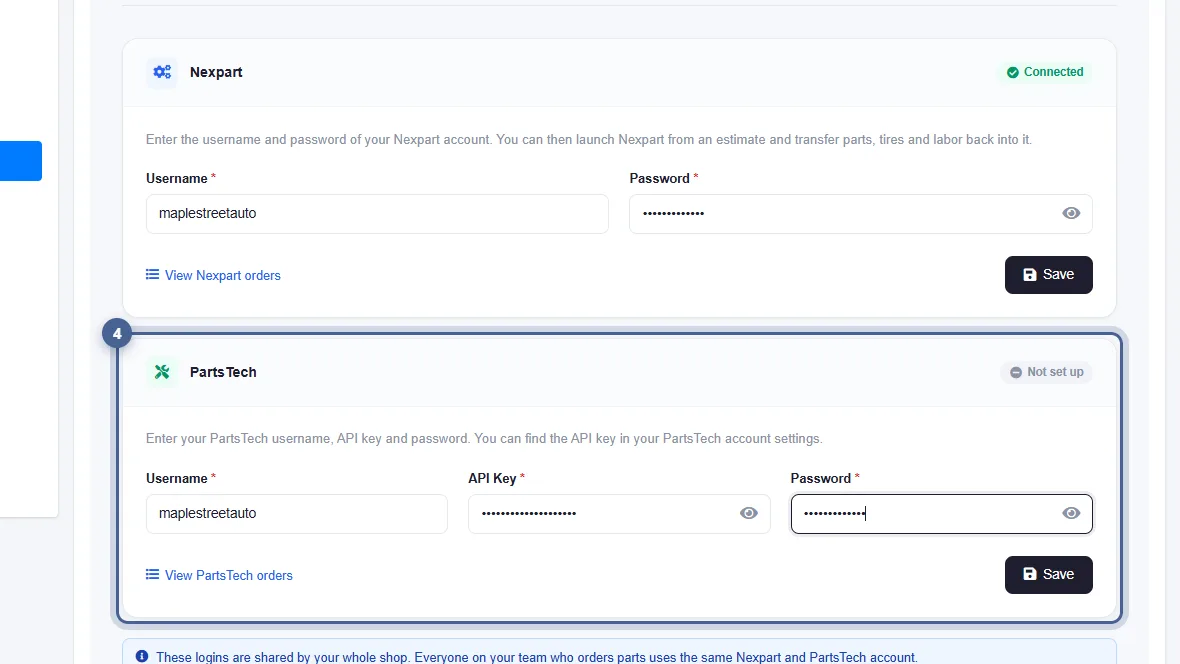
Task: Click the PartsTech section title
Action: click(223, 372)
